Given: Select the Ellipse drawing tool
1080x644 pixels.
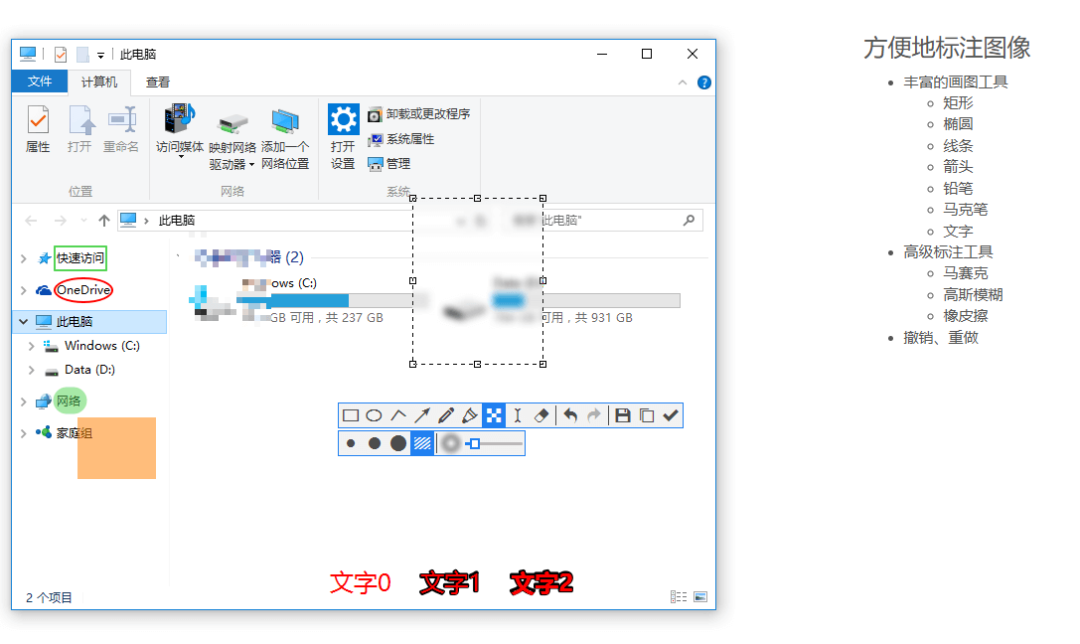Looking at the screenshot, I should pyautogui.click(x=373, y=415).
